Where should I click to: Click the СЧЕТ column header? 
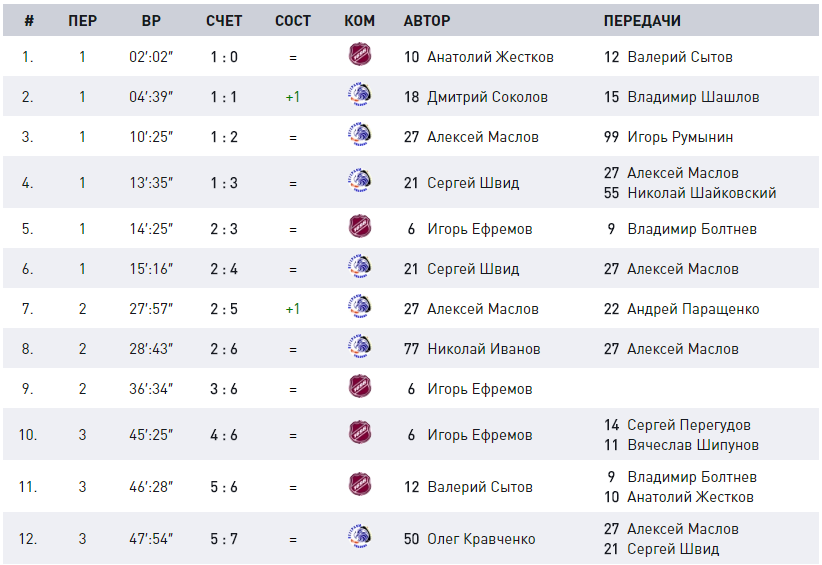[x=224, y=21]
